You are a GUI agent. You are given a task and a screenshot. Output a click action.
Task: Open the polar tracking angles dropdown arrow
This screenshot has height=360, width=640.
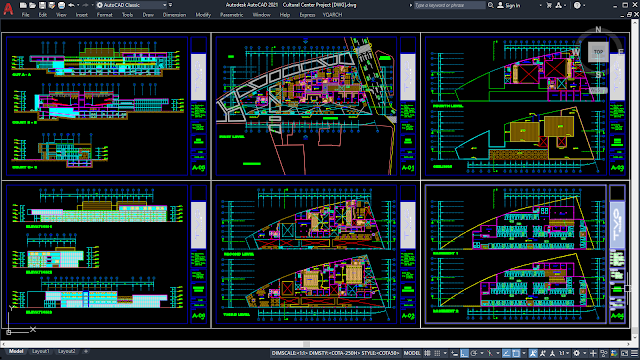pyautogui.click(x=482, y=353)
